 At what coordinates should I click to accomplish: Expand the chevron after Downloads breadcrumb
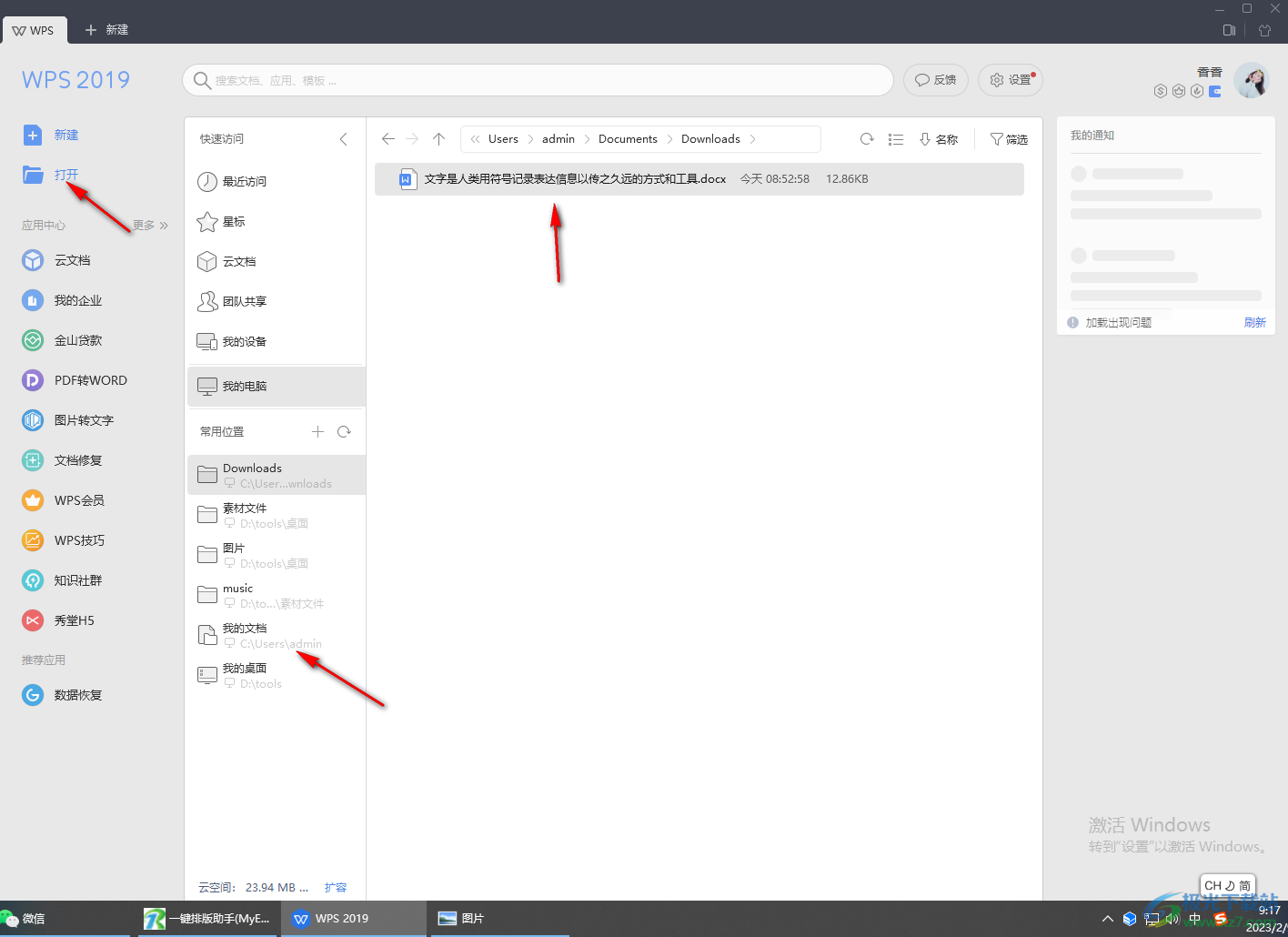[753, 139]
